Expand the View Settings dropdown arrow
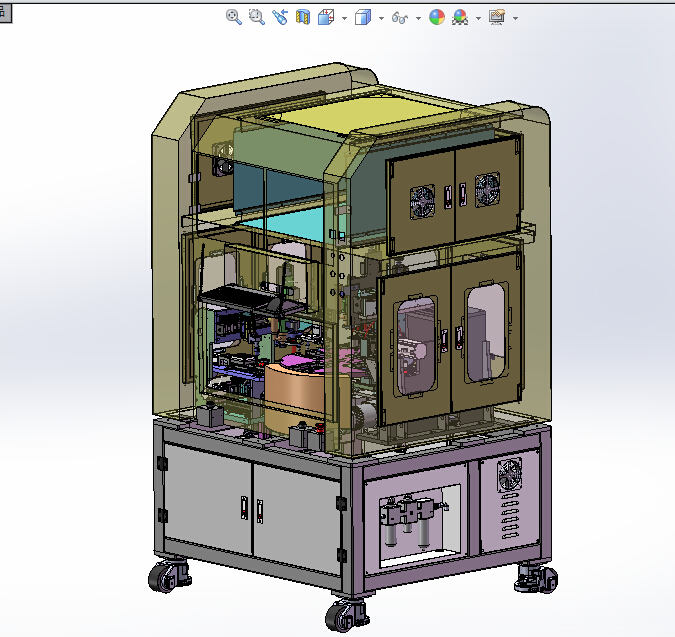Viewport: 675px width, 637px height. click(516, 19)
